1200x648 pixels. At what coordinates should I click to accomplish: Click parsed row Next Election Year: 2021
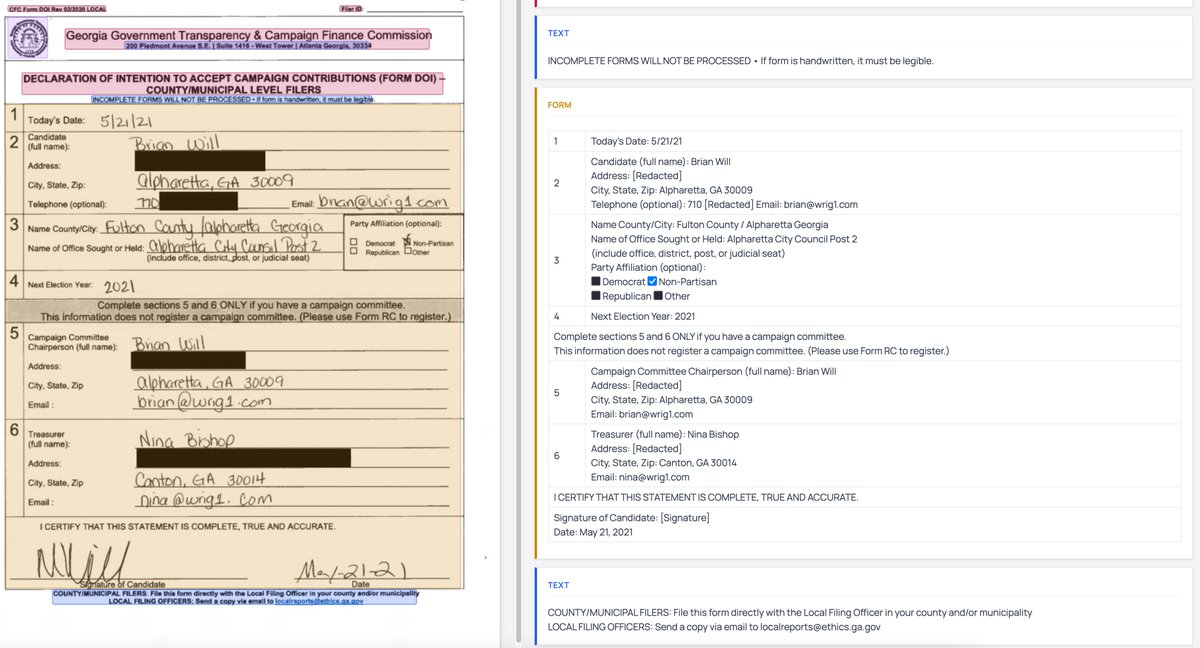tap(643, 316)
